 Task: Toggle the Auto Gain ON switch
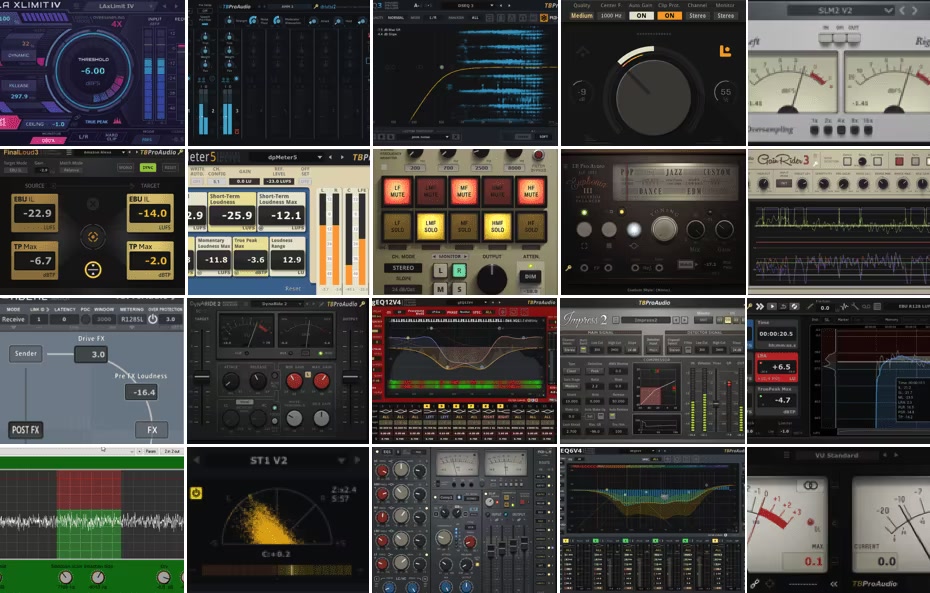641,16
